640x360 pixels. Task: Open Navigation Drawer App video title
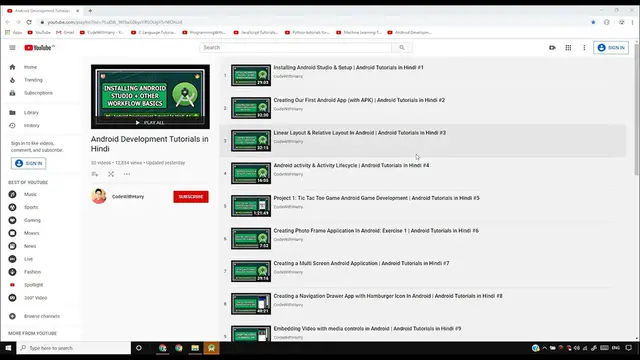(x=388, y=296)
